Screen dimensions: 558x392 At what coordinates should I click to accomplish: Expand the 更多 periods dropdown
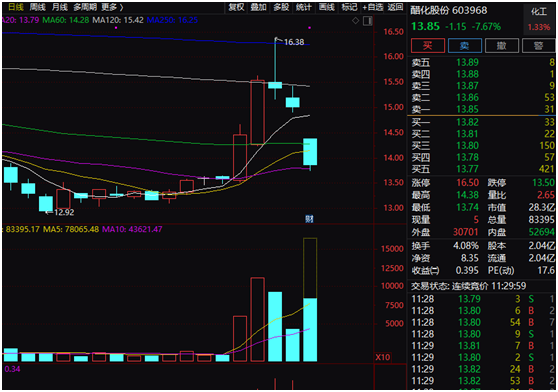pos(112,7)
